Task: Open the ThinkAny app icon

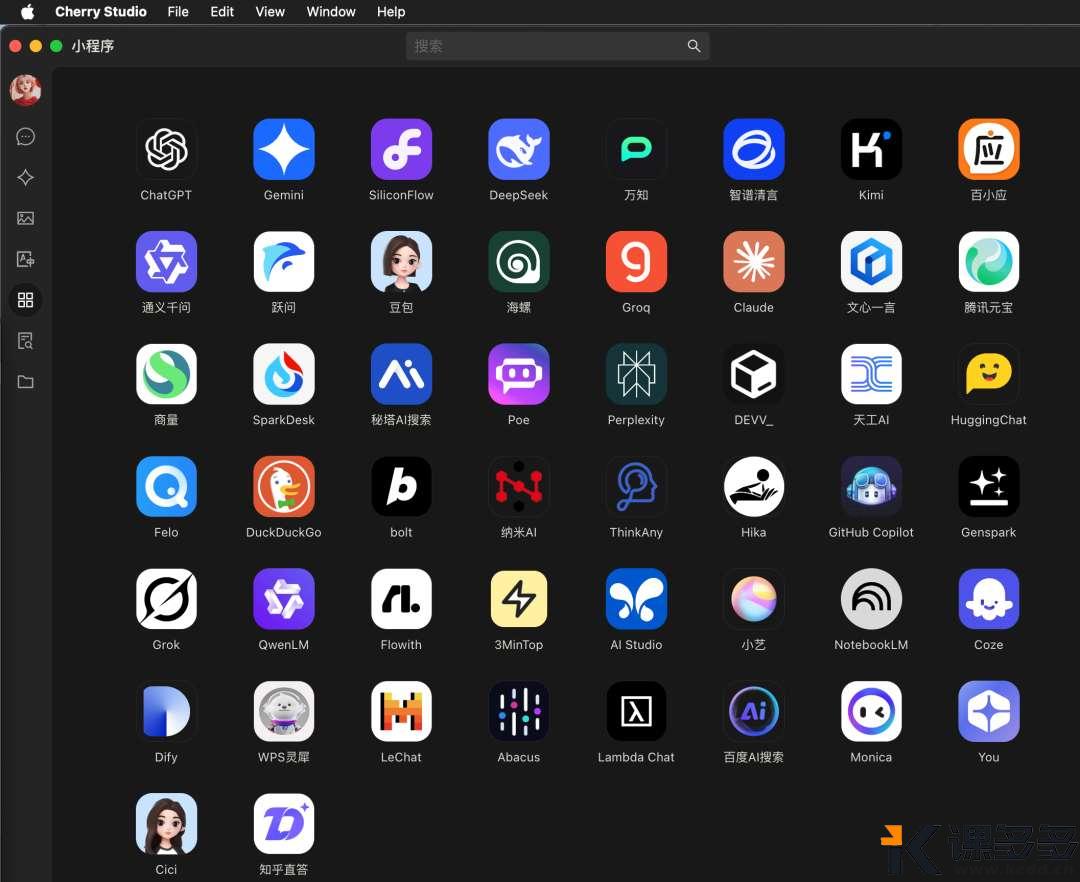Action: pos(636,486)
